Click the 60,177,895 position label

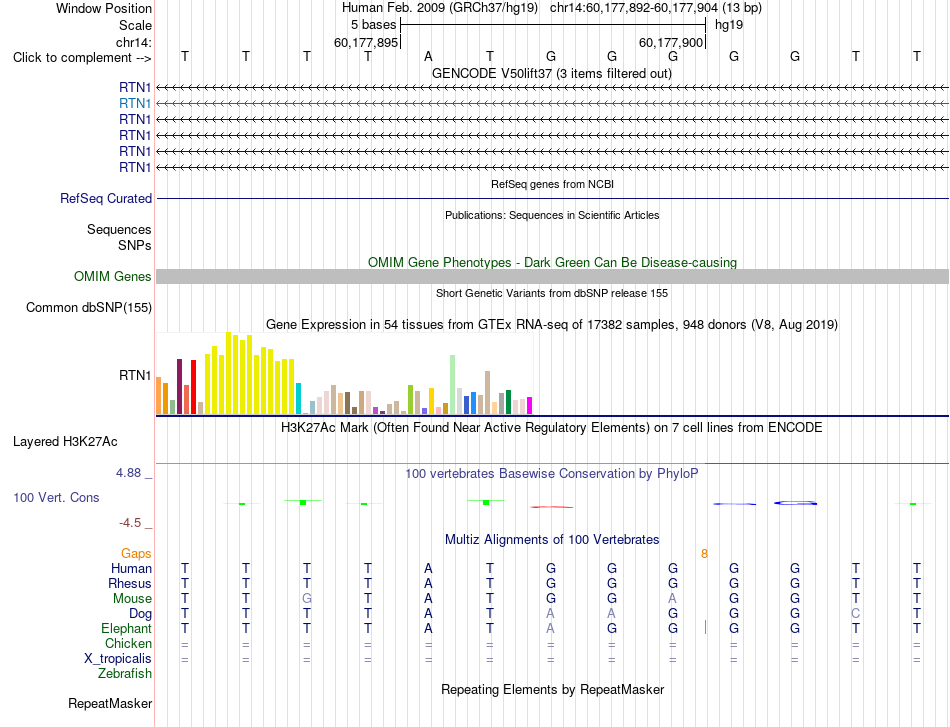[x=366, y=42]
